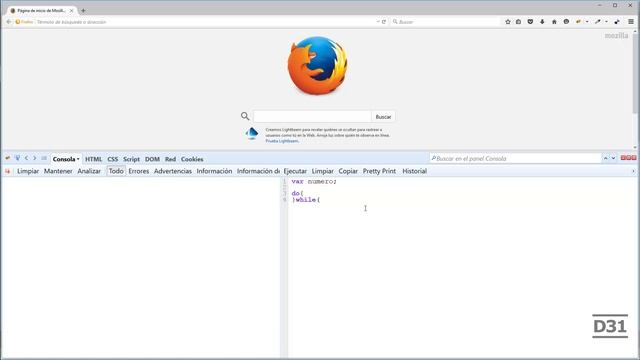Click Ejecutar to run the code
This screenshot has width=640, height=360.
[x=295, y=171]
